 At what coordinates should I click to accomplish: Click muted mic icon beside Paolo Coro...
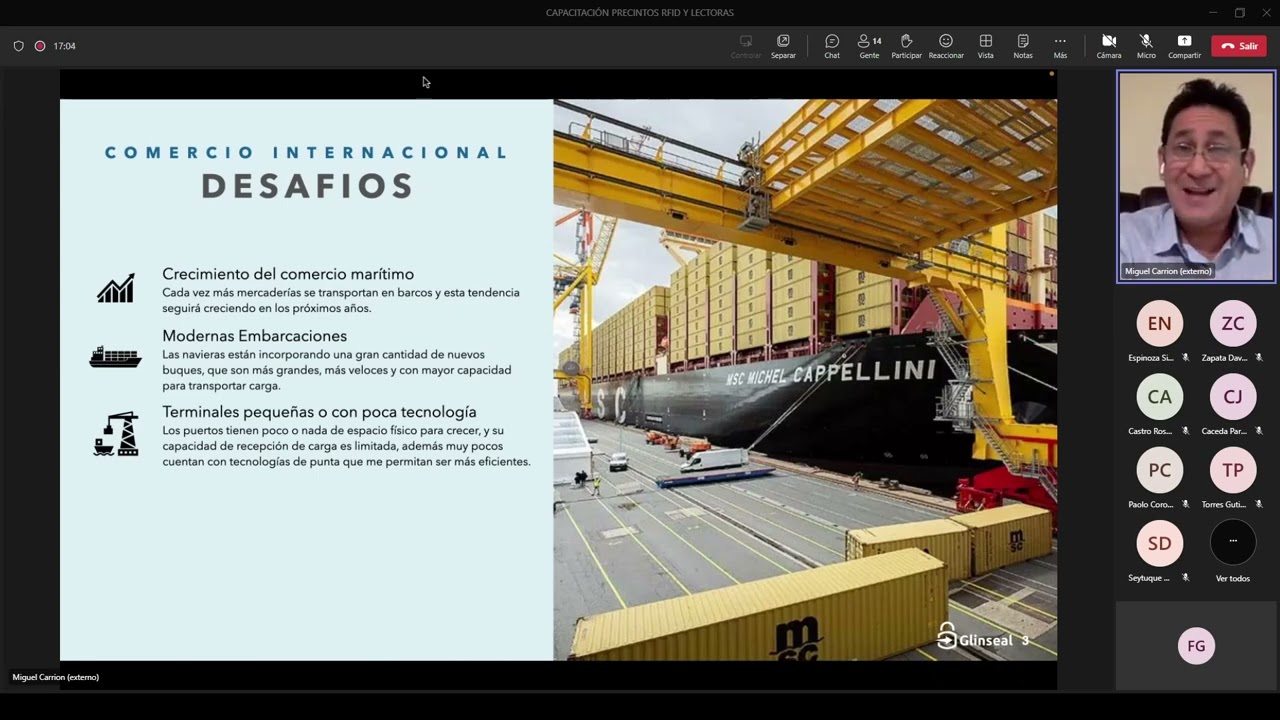(x=1185, y=504)
